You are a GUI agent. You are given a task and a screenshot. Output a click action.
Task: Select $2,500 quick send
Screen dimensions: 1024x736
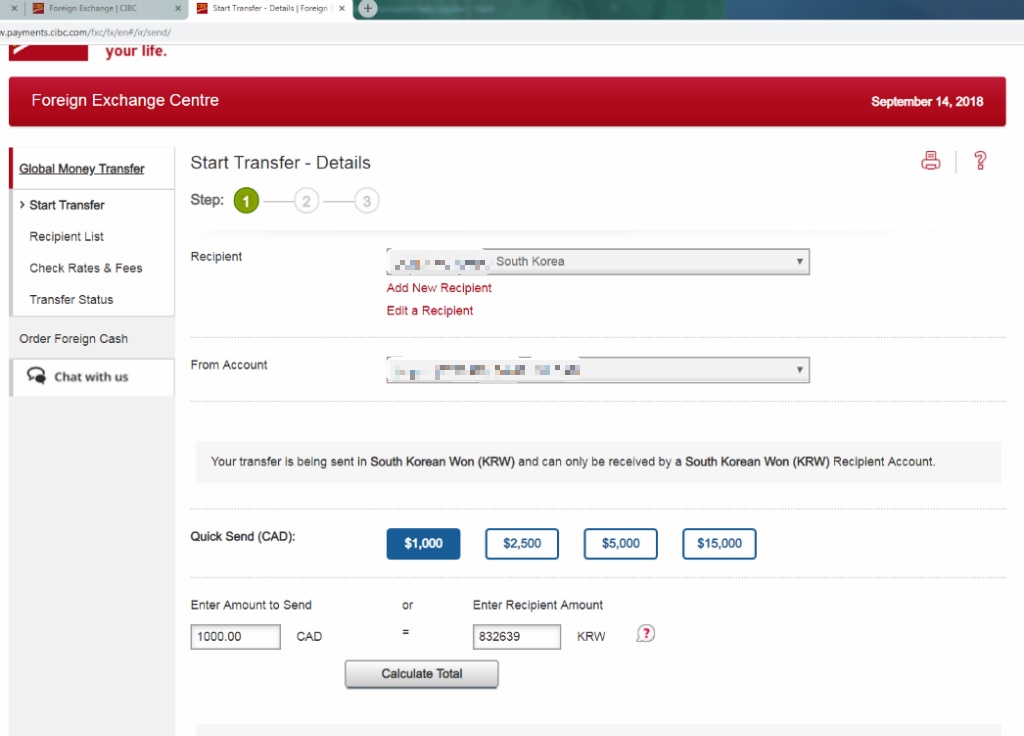[x=522, y=543]
